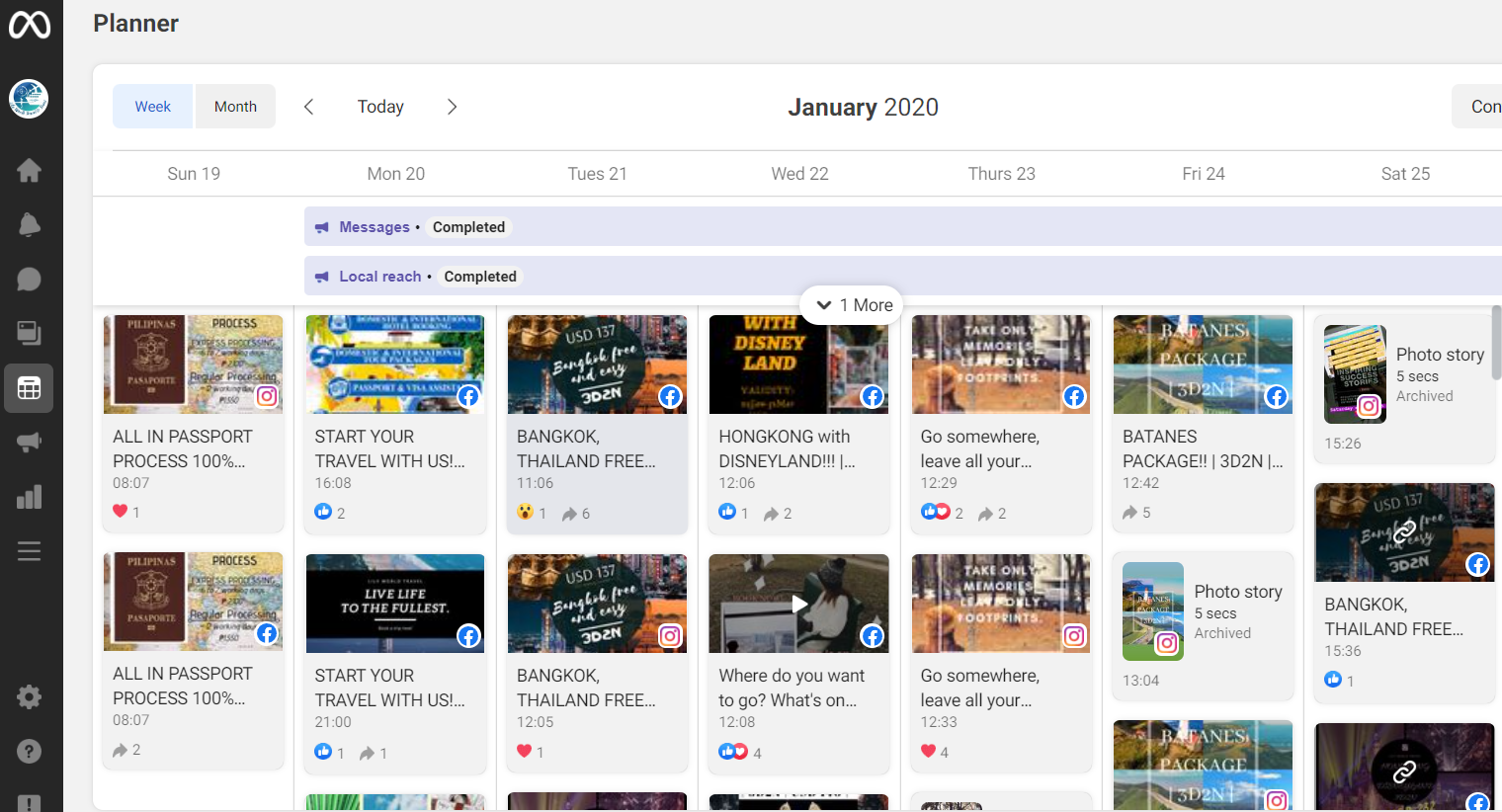
Task: Open Local reach completed campaign bar
Action: click(902, 276)
